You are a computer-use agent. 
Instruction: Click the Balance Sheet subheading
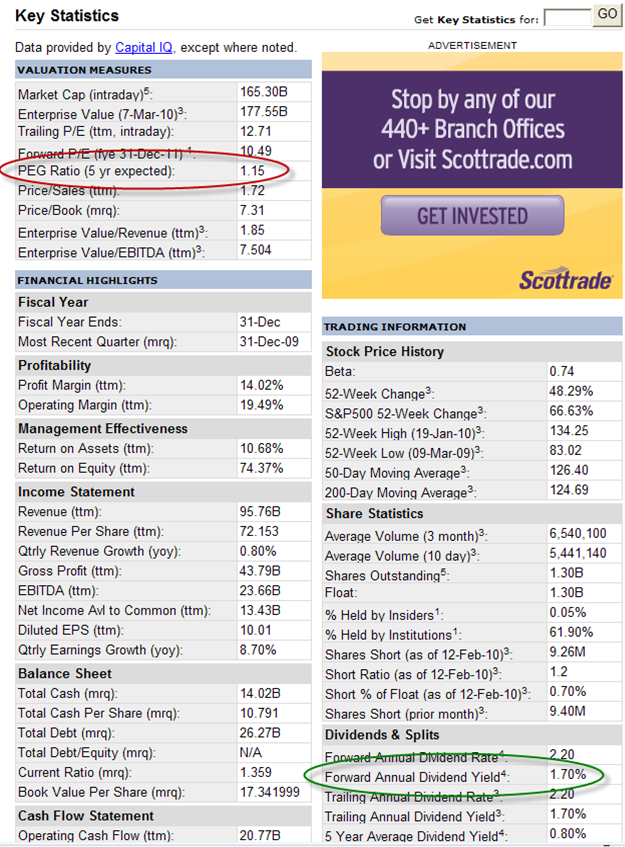tap(65, 673)
